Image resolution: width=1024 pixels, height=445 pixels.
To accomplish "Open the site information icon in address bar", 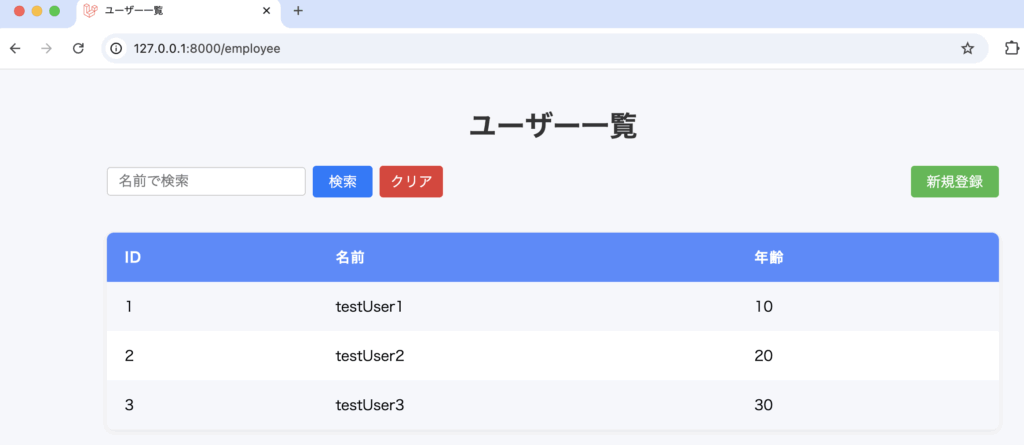I will coord(116,48).
